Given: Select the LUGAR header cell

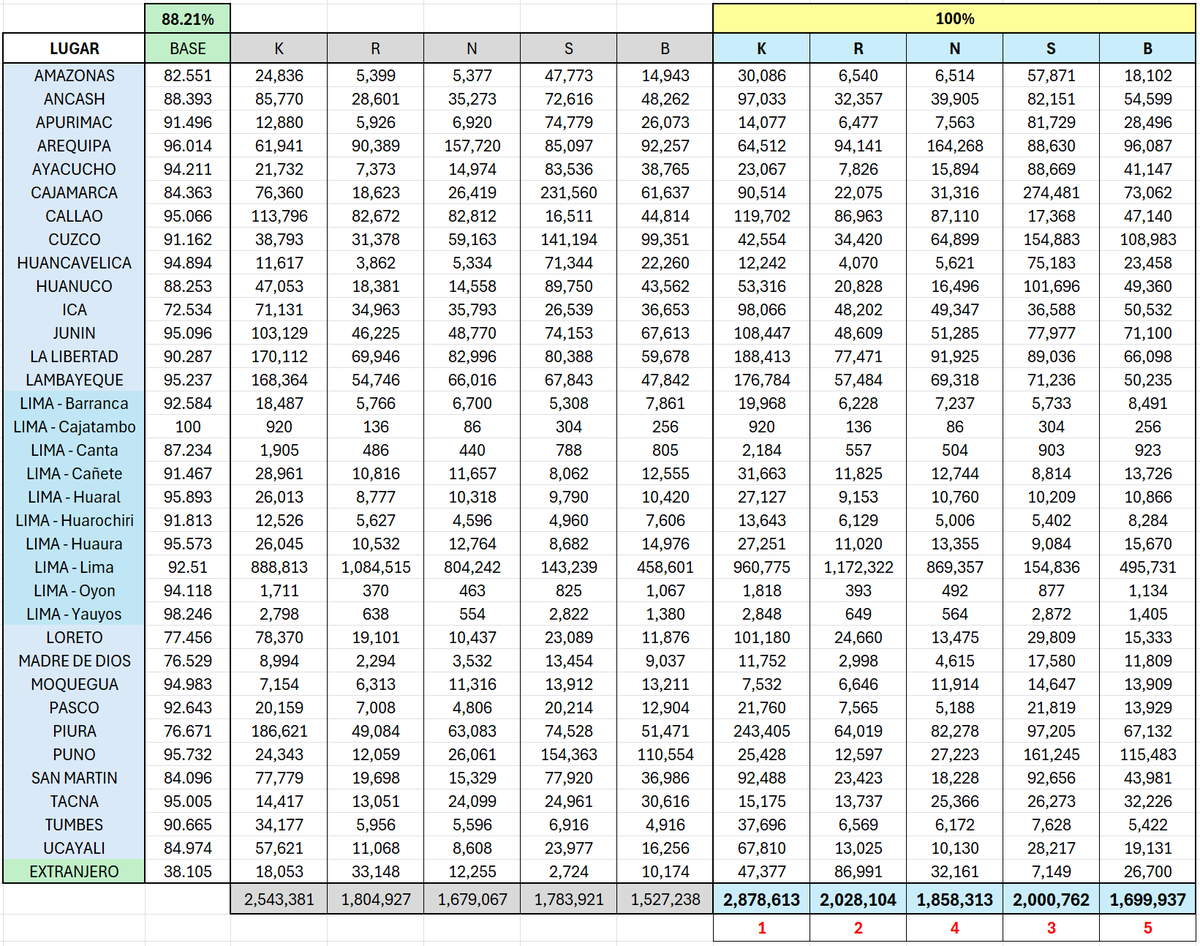Looking at the screenshot, I should [x=74, y=48].
